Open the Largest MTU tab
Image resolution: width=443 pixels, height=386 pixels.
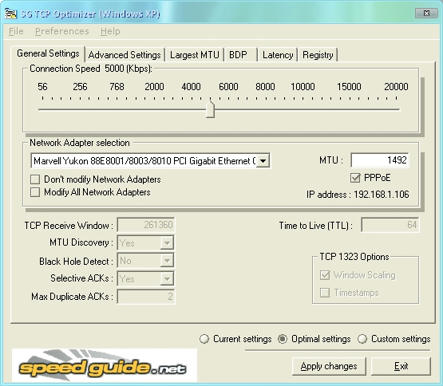(x=195, y=55)
